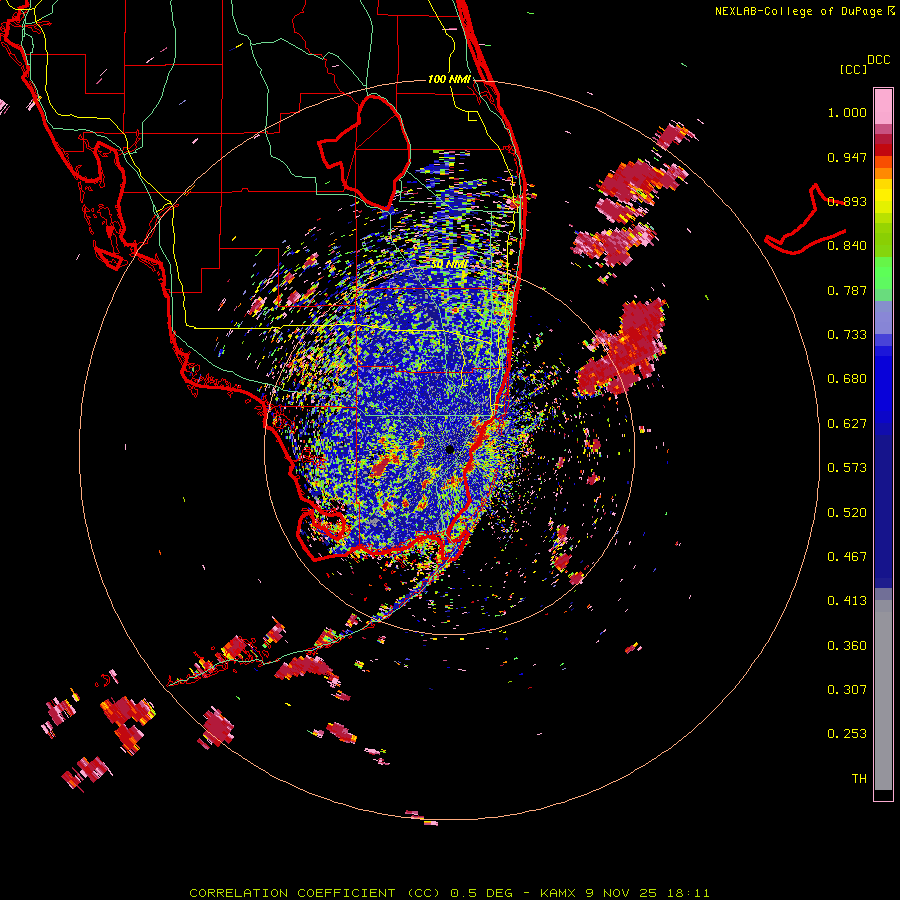Select the 0.627 legend value

(x=847, y=424)
